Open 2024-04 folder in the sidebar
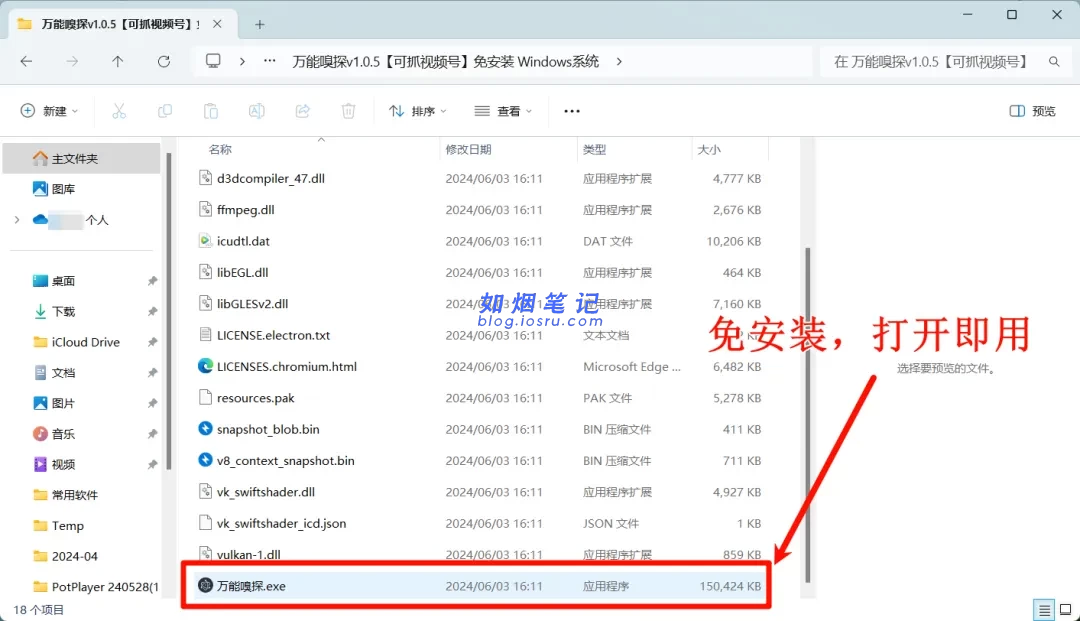 click(x=65, y=556)
